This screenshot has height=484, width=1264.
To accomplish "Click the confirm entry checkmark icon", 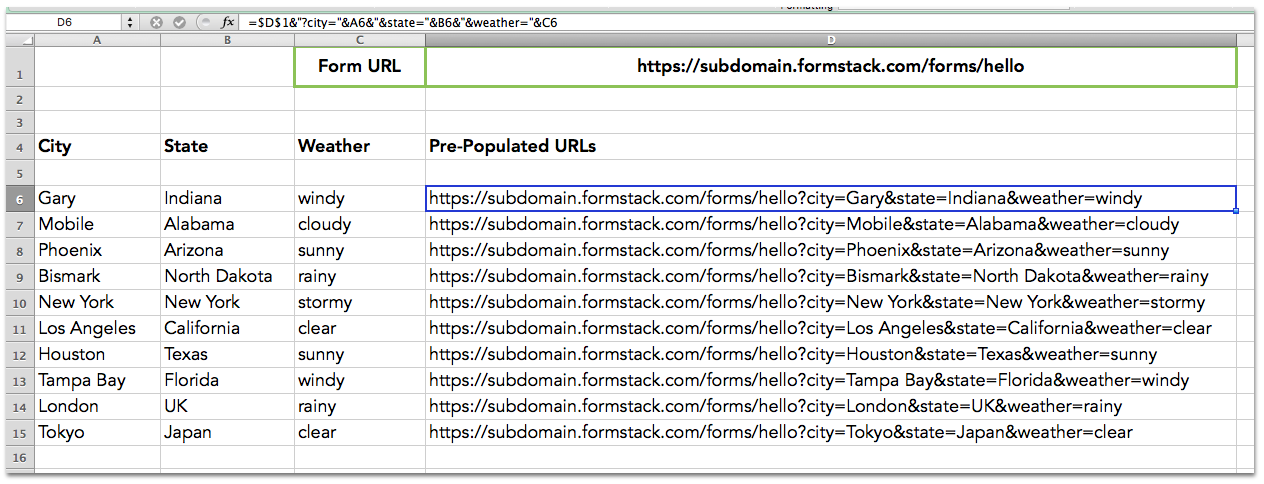I will click(x=179, y=22).
